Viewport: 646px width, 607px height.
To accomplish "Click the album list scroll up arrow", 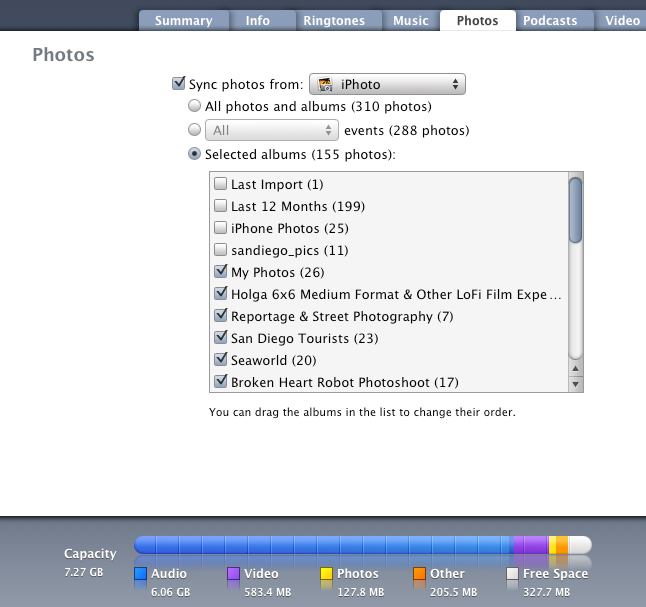I will point(576,368).
